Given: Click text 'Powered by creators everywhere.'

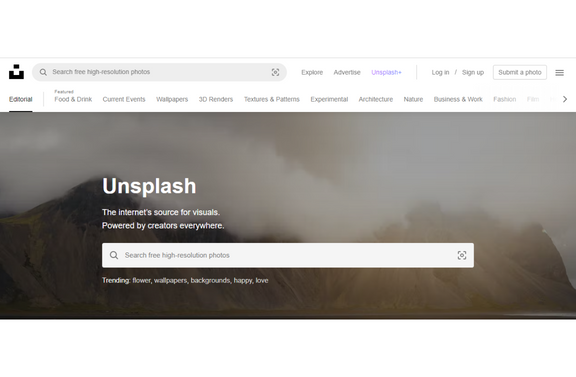Looking at the screenshot, I should pos(163,226).
